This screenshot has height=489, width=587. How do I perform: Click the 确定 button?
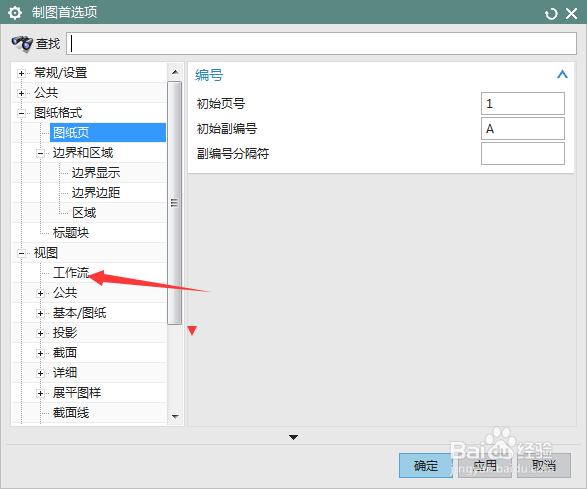tap(426, 465)
